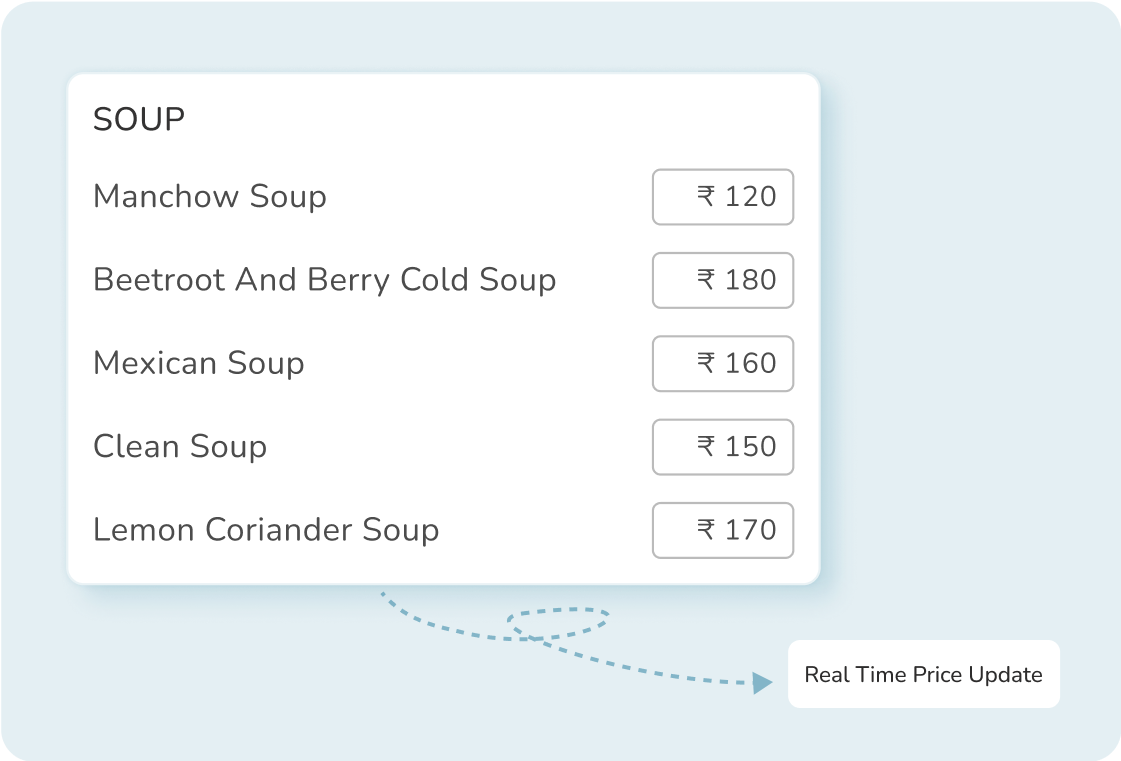The height and width of the screenshot is (761, 1121).
Task: Click the rupee symbol beside 160
Action: pyautogui.click(x=706, y=363)
